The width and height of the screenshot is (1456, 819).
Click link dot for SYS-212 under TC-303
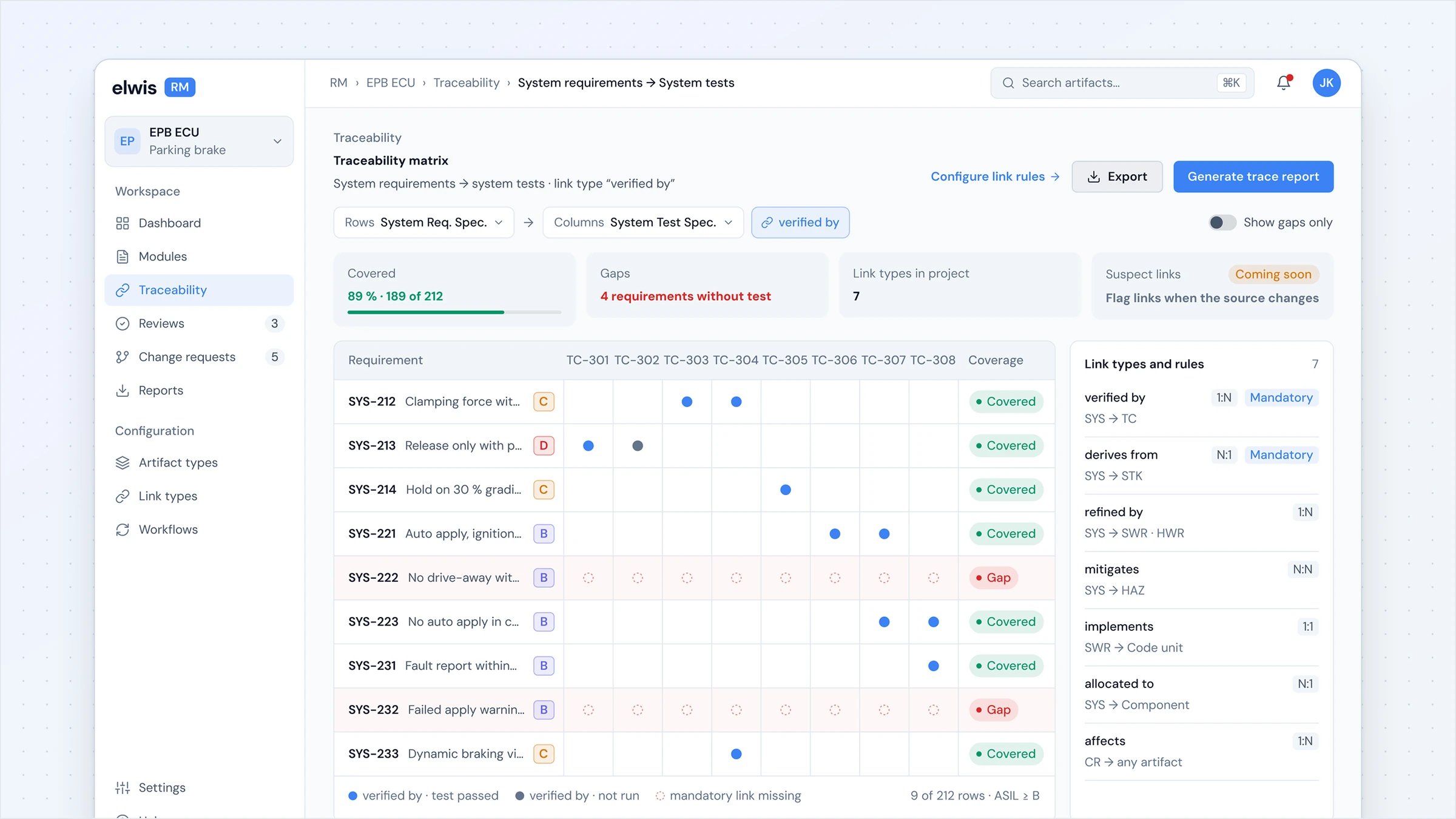pyautogui.click(x=687, y=402)
